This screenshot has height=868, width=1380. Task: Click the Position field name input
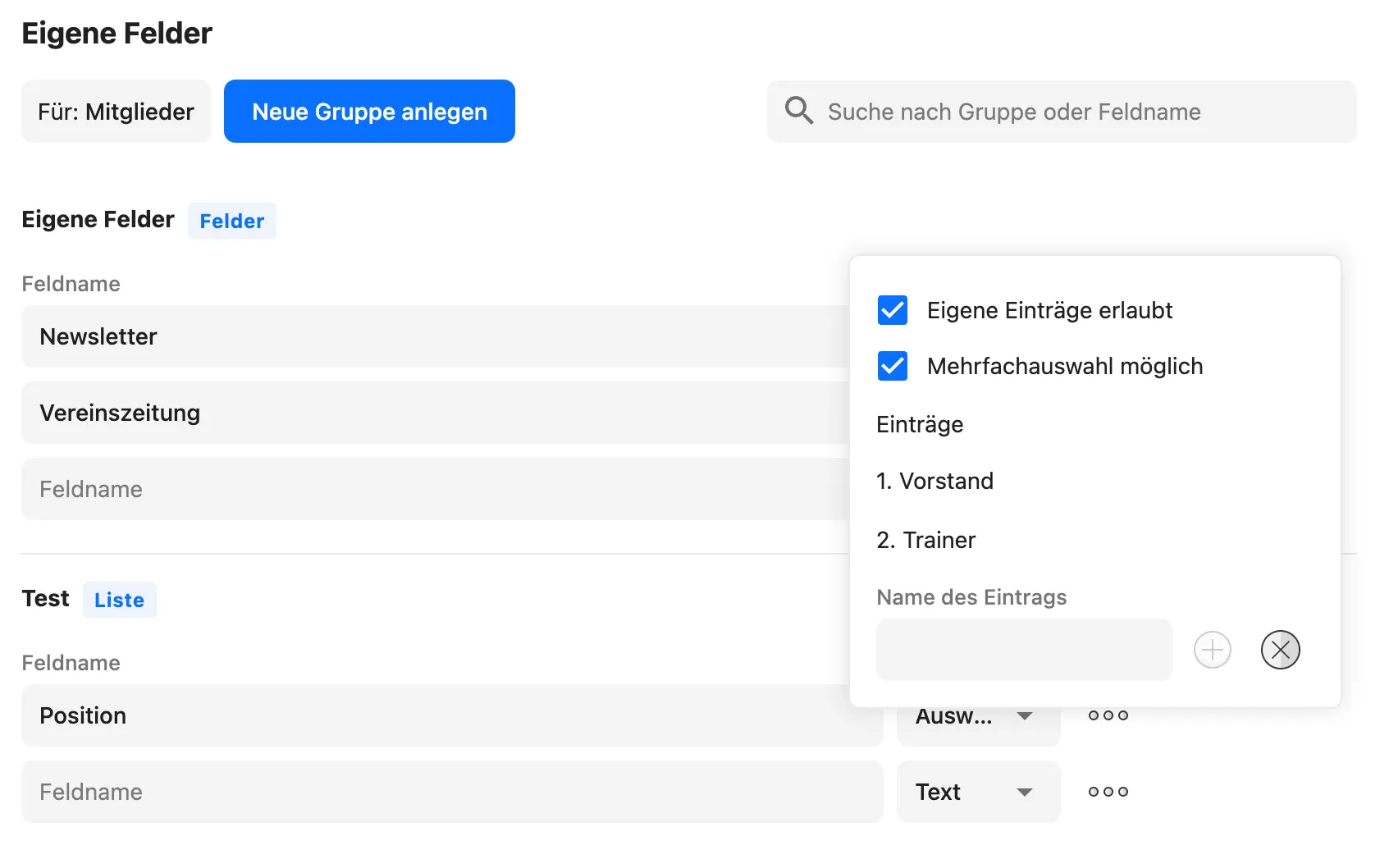pyautogui.click(x=452, y=715)
